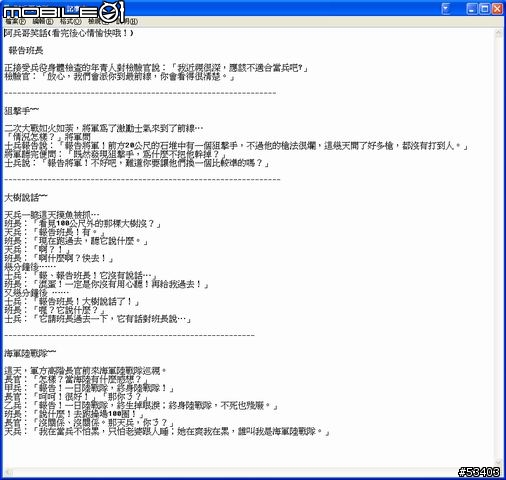Viewport: 506px width, 480px height.
Task: Click the line starting 這天，軍方高階長官
Action: [x=86, y=371]
